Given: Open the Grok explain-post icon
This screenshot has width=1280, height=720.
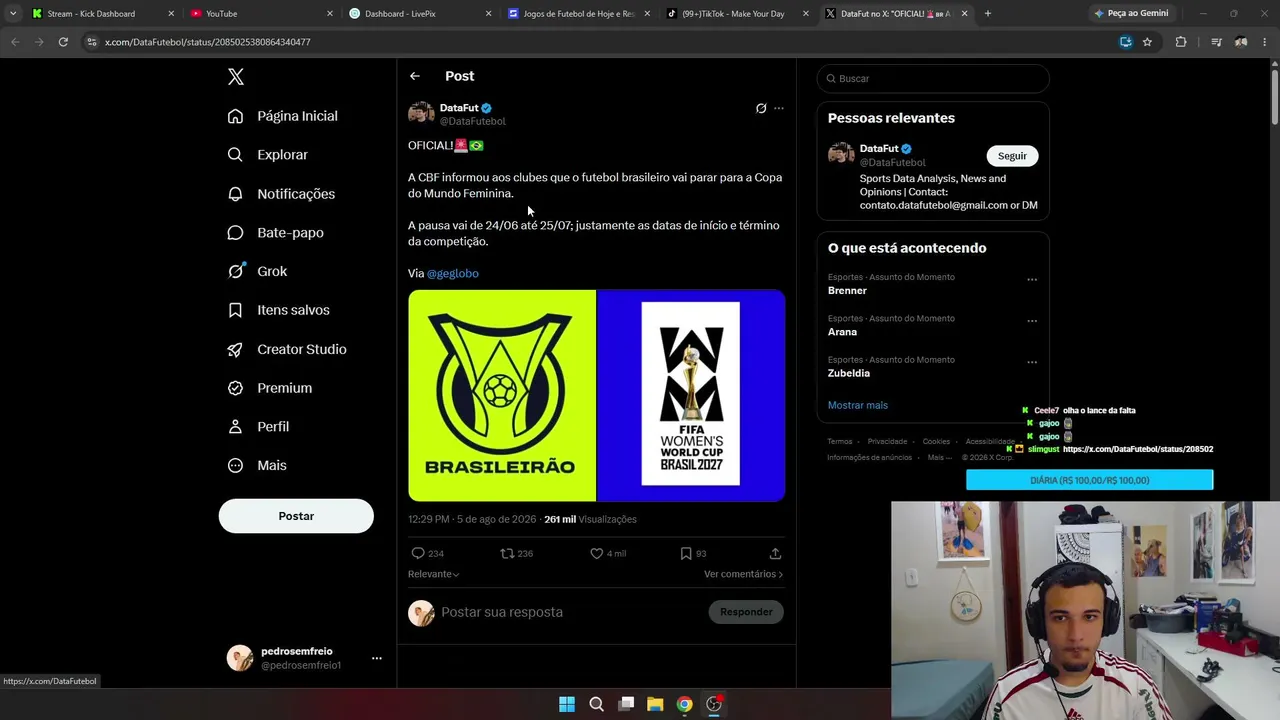Looking at the screenshot, I should pyautogui.click(x=761, y=108).
